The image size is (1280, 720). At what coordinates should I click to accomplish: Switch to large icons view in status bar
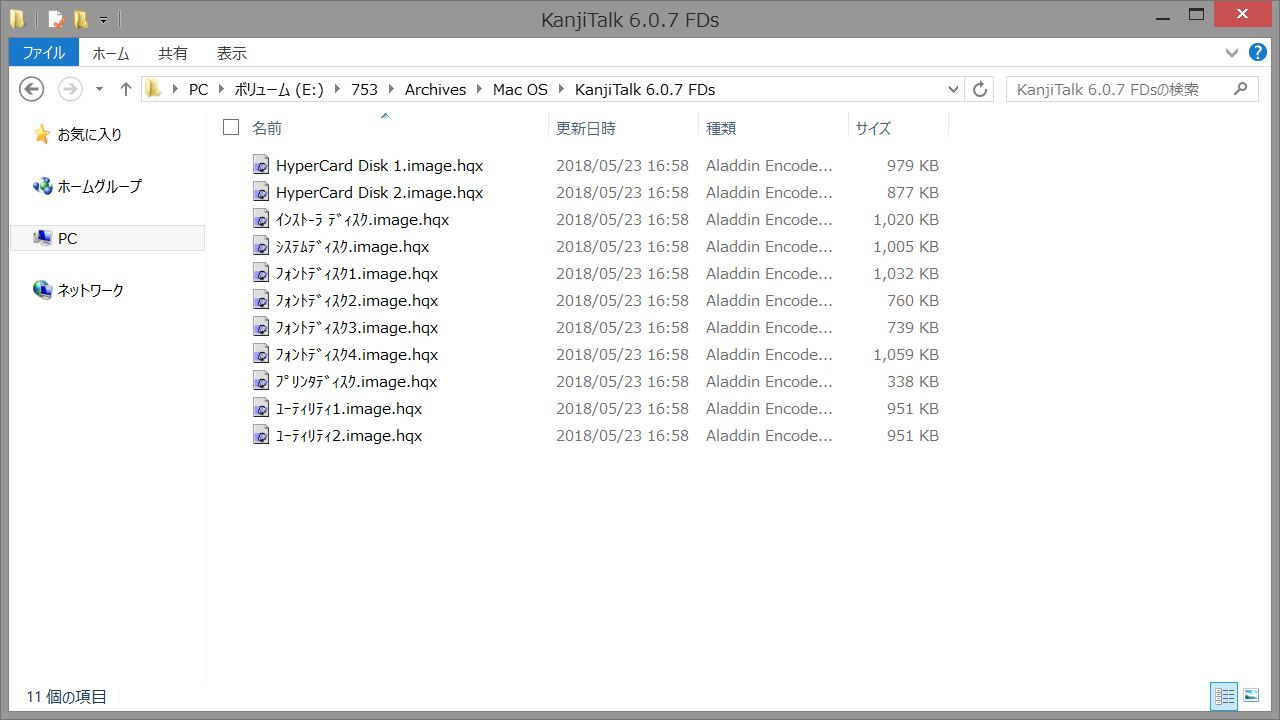[x=1250, y=696]
